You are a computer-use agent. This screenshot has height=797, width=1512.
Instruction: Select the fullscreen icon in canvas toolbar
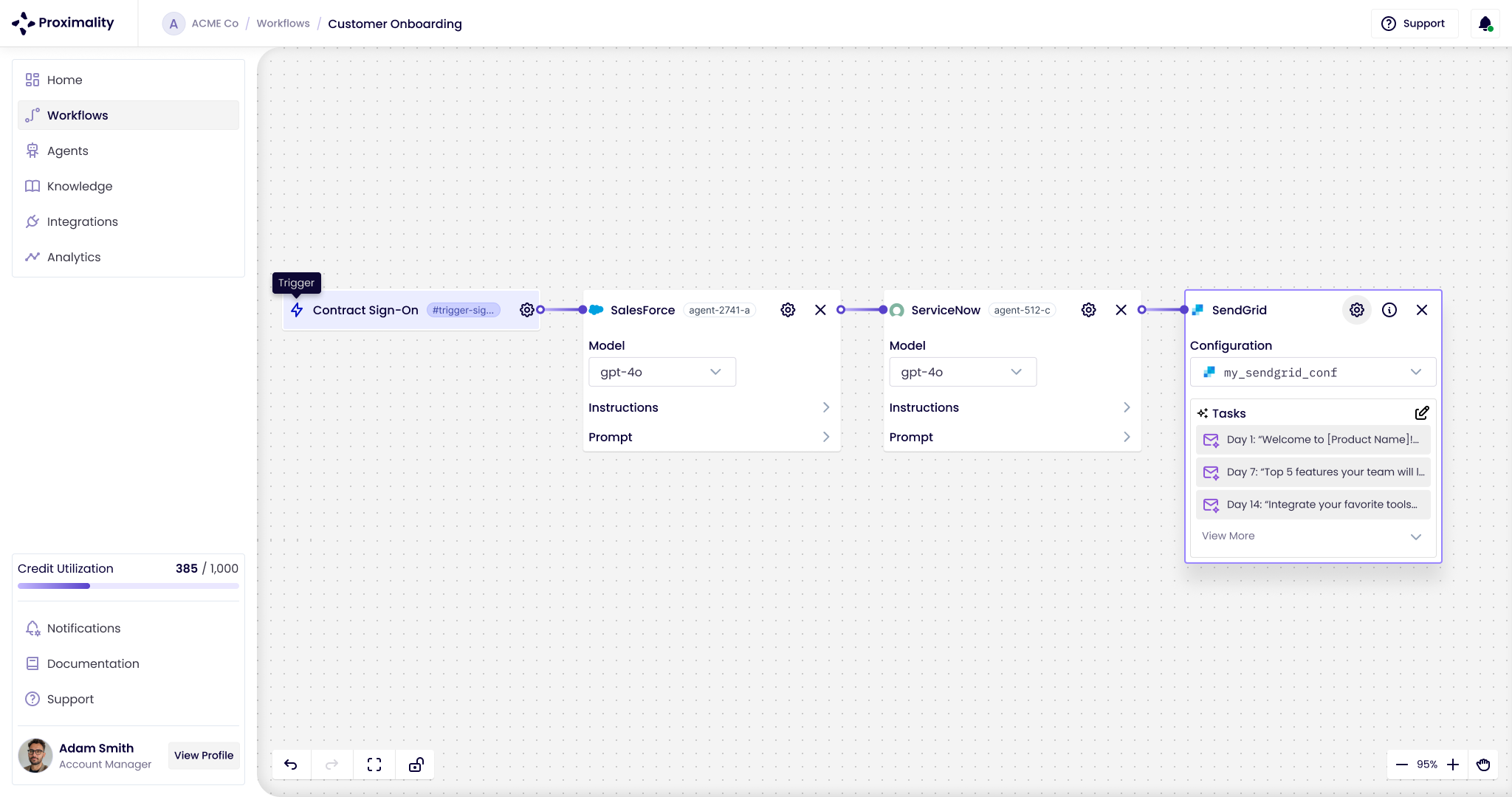point(374,765)
